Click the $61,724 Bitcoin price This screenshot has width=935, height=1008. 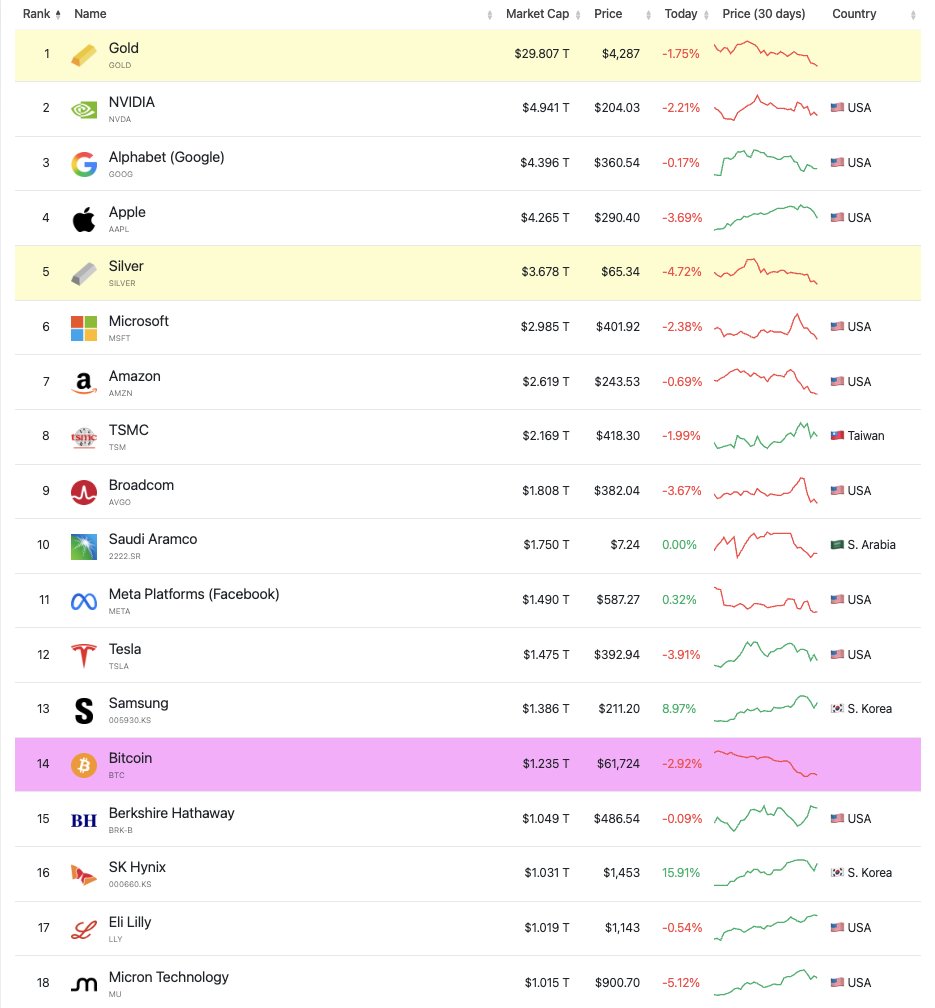618,764
